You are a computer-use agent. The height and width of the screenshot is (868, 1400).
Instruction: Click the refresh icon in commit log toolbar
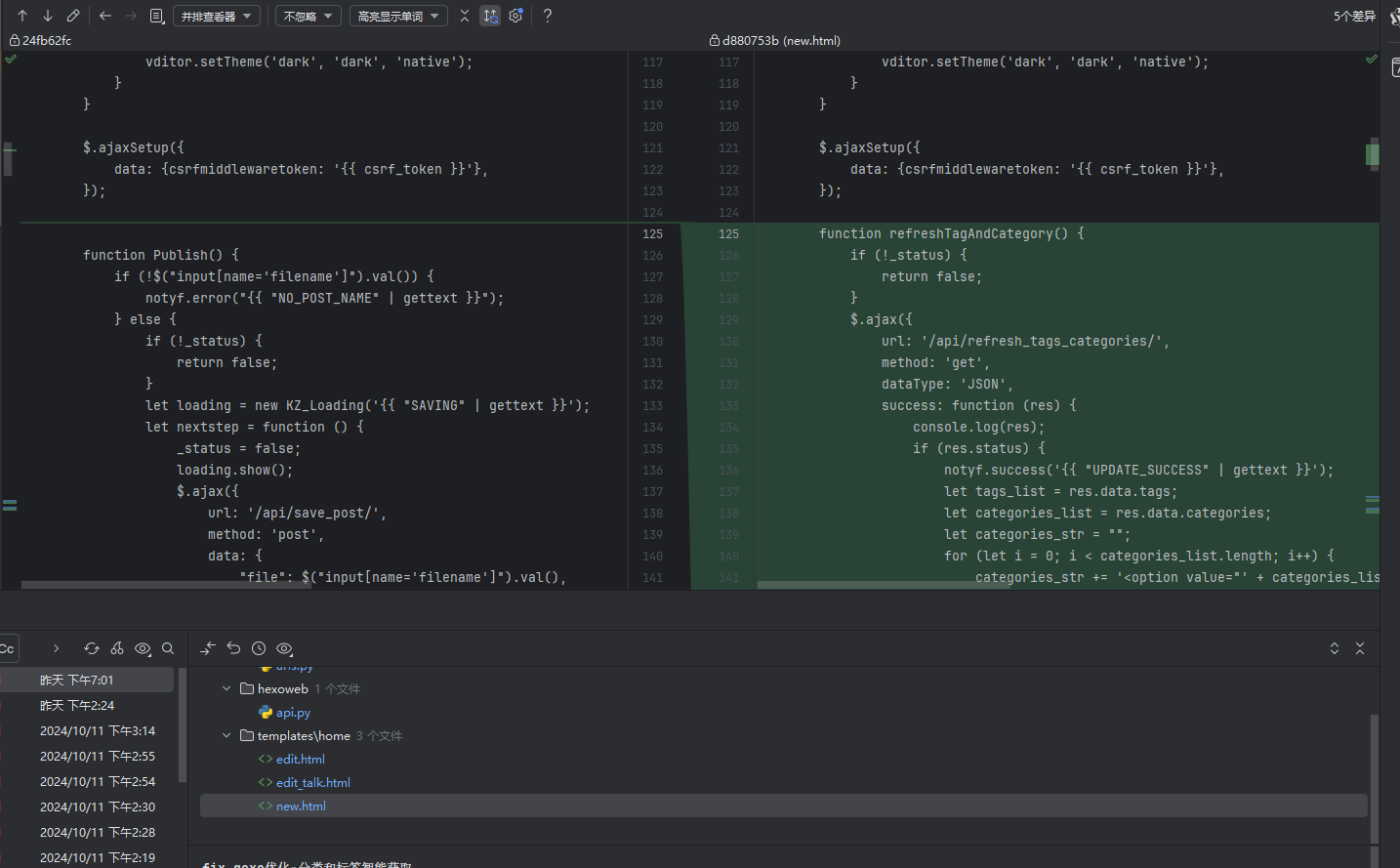[92, 648]
